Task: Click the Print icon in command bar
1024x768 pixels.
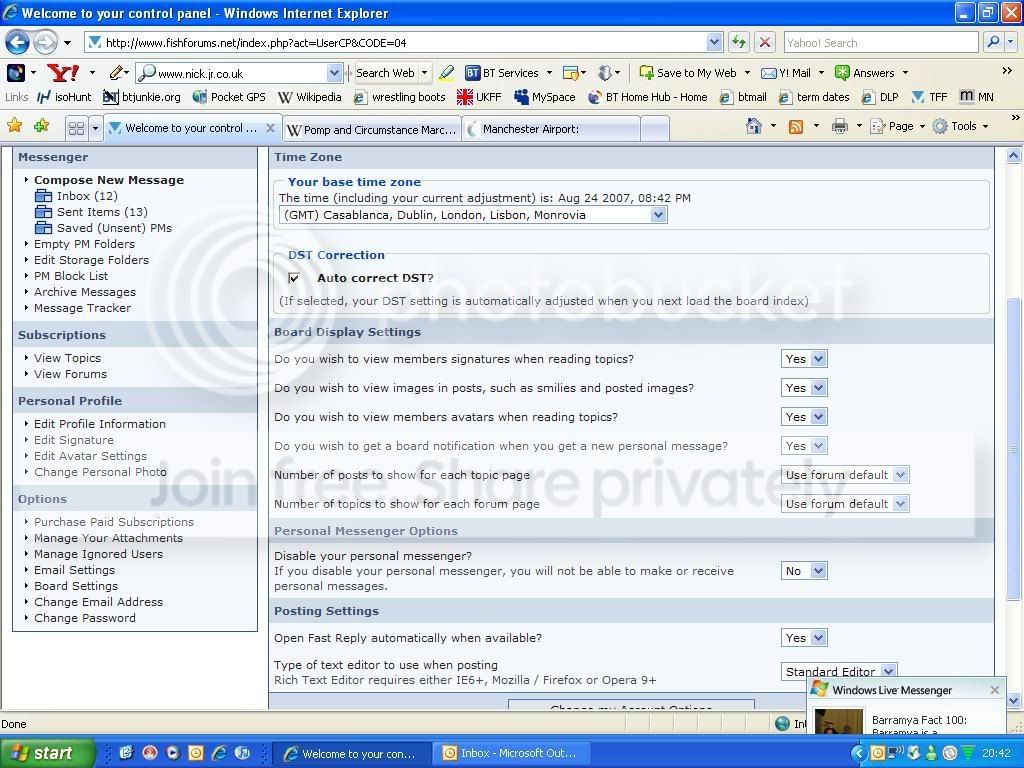Action: [840, 126]
